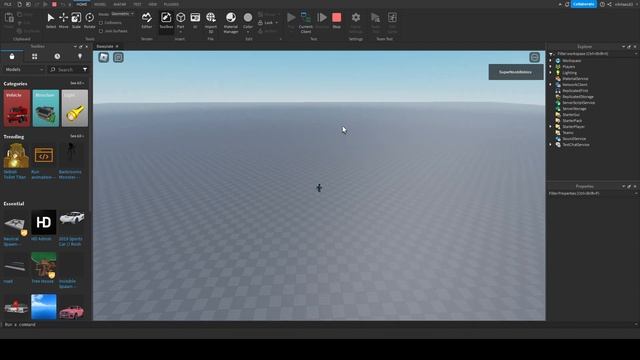This screenshot has width=640, height=360.
Task: Click the red stop icon in quick access bar
Action: tap(54, 4)
